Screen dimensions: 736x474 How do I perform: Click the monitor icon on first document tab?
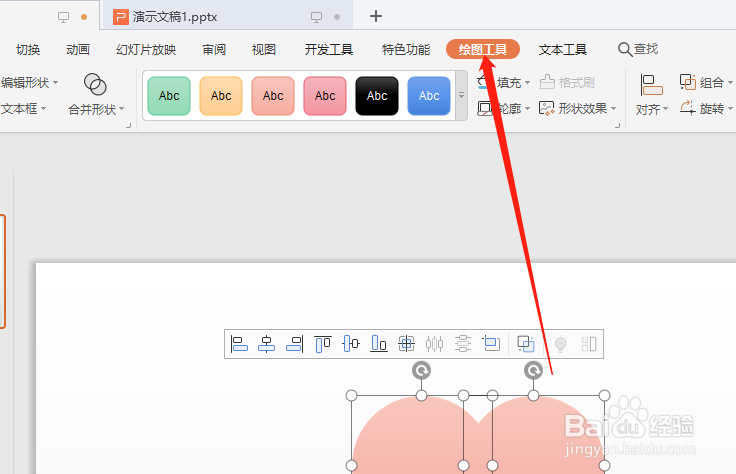pyautogui.click(x=63, y=17)
